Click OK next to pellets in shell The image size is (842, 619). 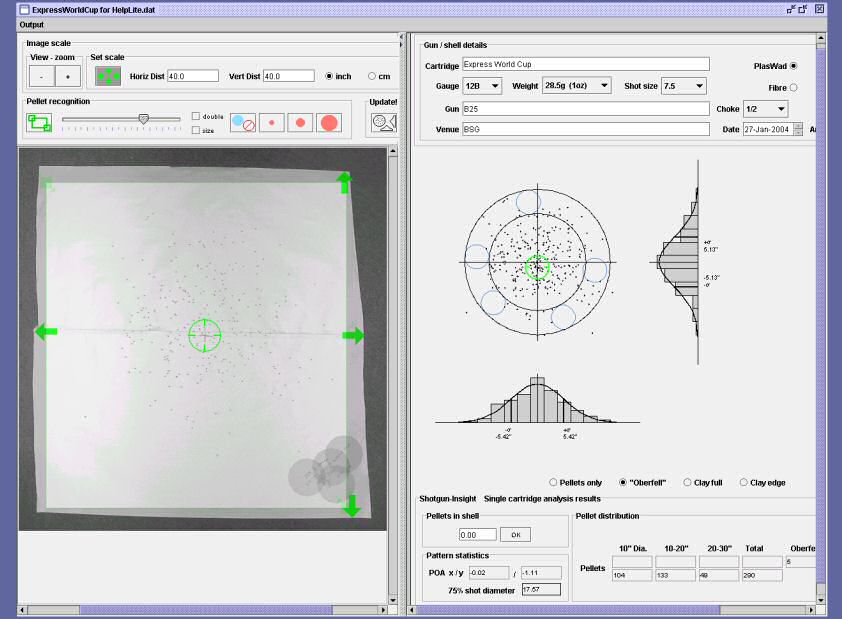[x=515, y=534]
